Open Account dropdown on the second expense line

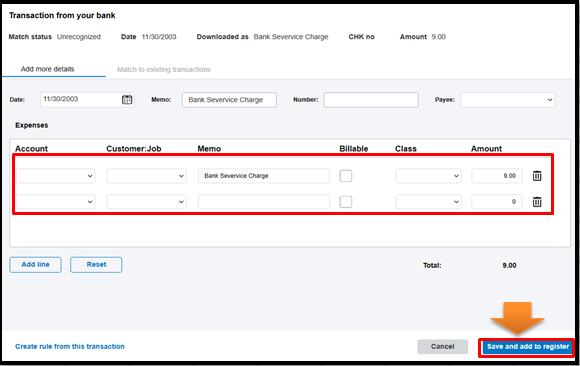pos(55,202)
